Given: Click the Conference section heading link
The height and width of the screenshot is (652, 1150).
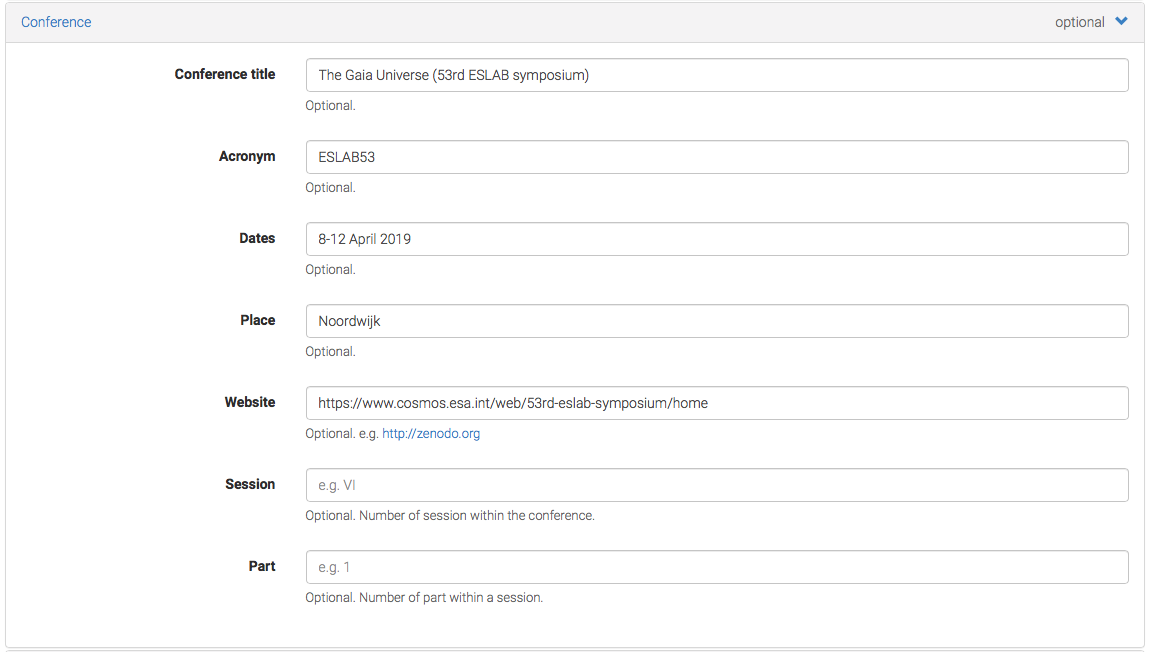Looking at the screenshot, I should pos(56,22).
